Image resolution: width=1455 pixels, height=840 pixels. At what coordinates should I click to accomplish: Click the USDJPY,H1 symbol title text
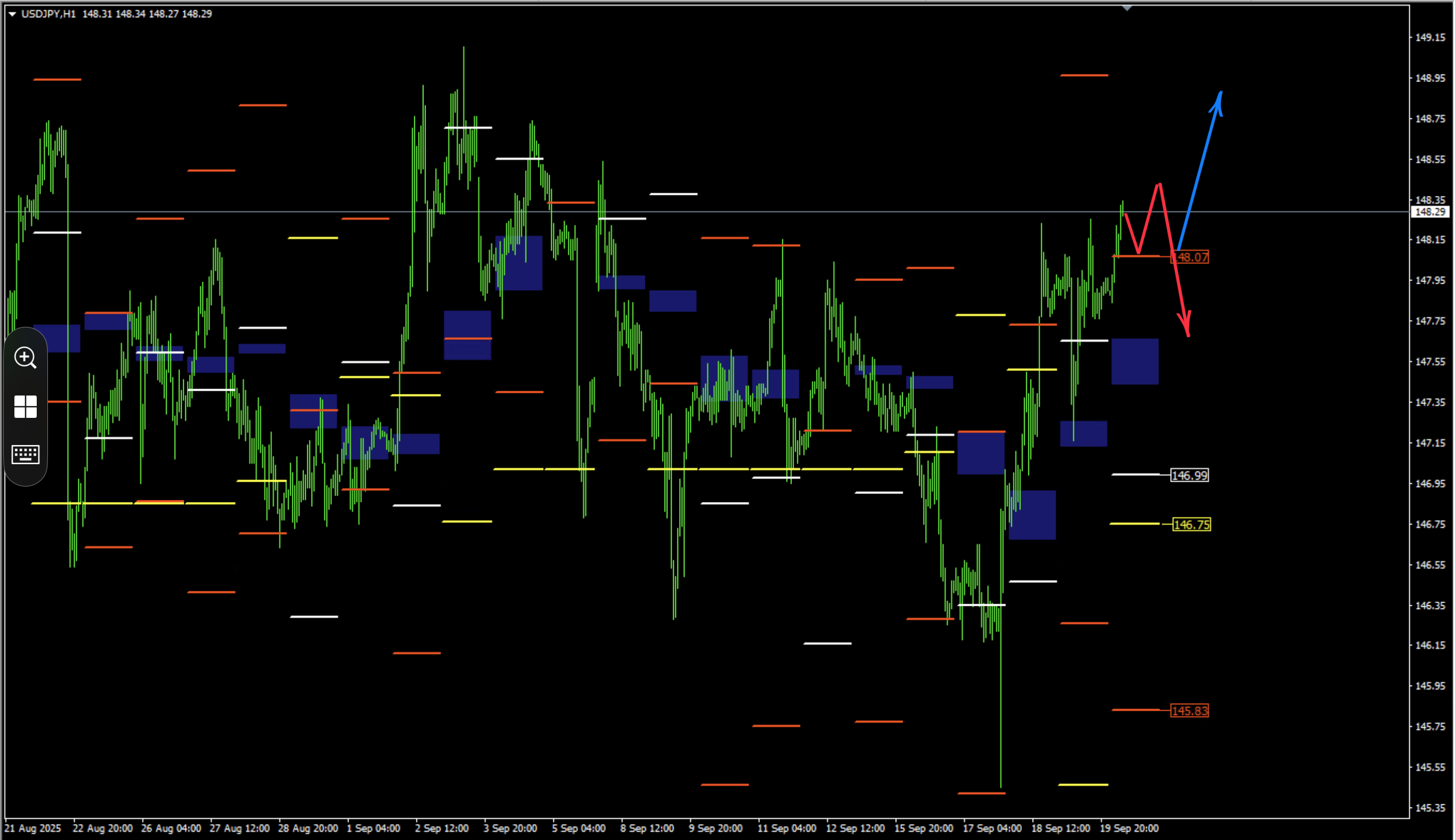[48, 14]
